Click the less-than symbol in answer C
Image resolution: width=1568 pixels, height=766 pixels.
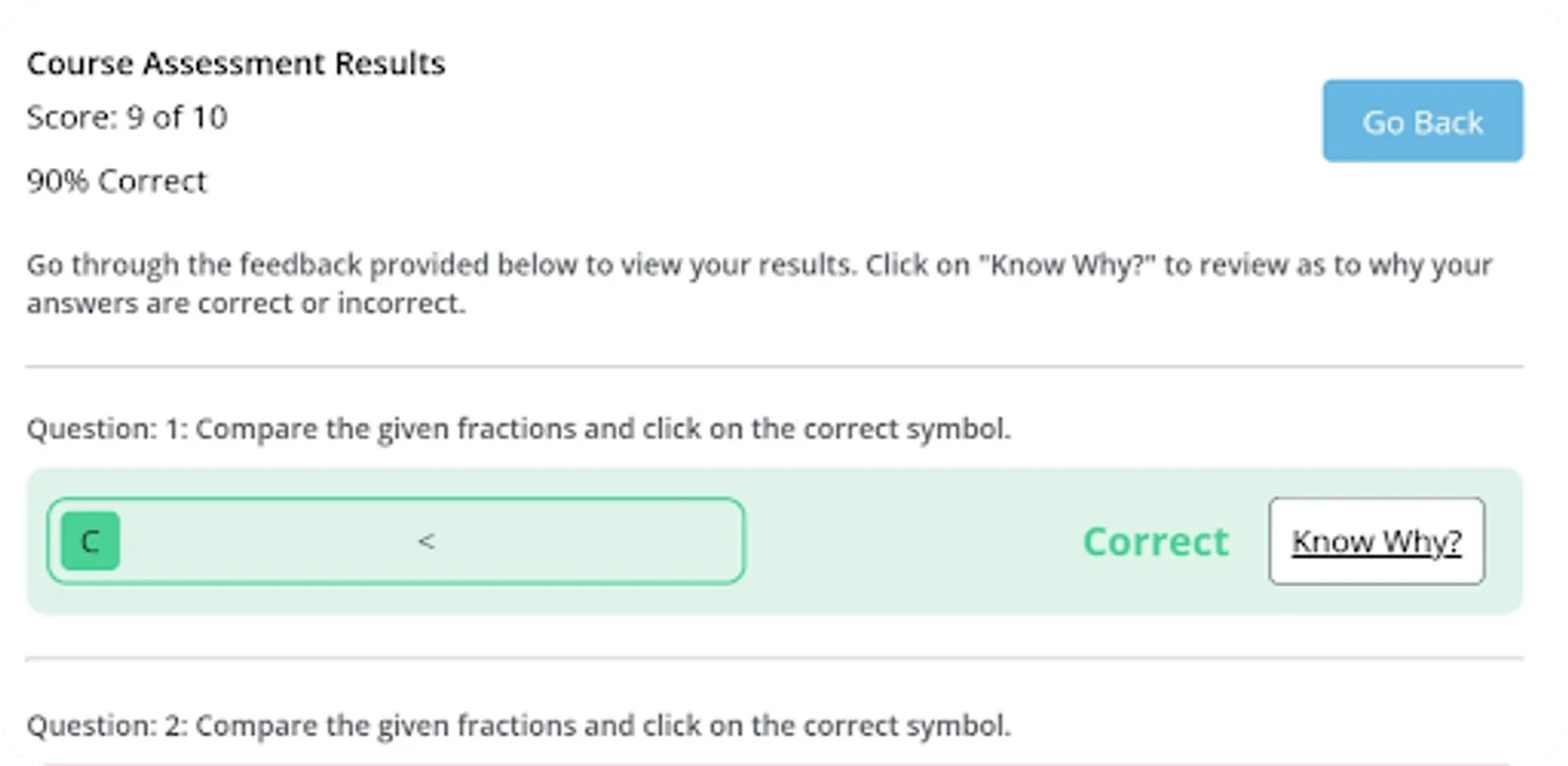[x=426, y=541]
